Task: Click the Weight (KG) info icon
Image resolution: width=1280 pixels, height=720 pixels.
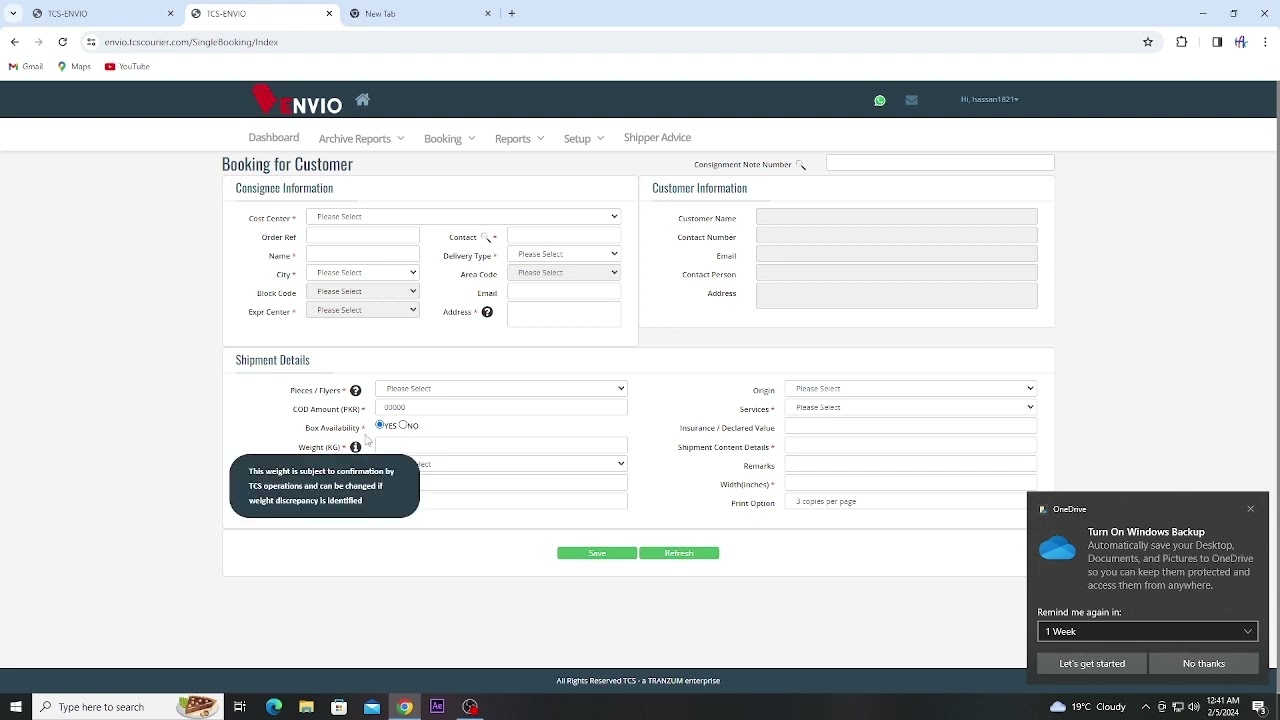Action: pyautogui.click(x=355, y=447)
